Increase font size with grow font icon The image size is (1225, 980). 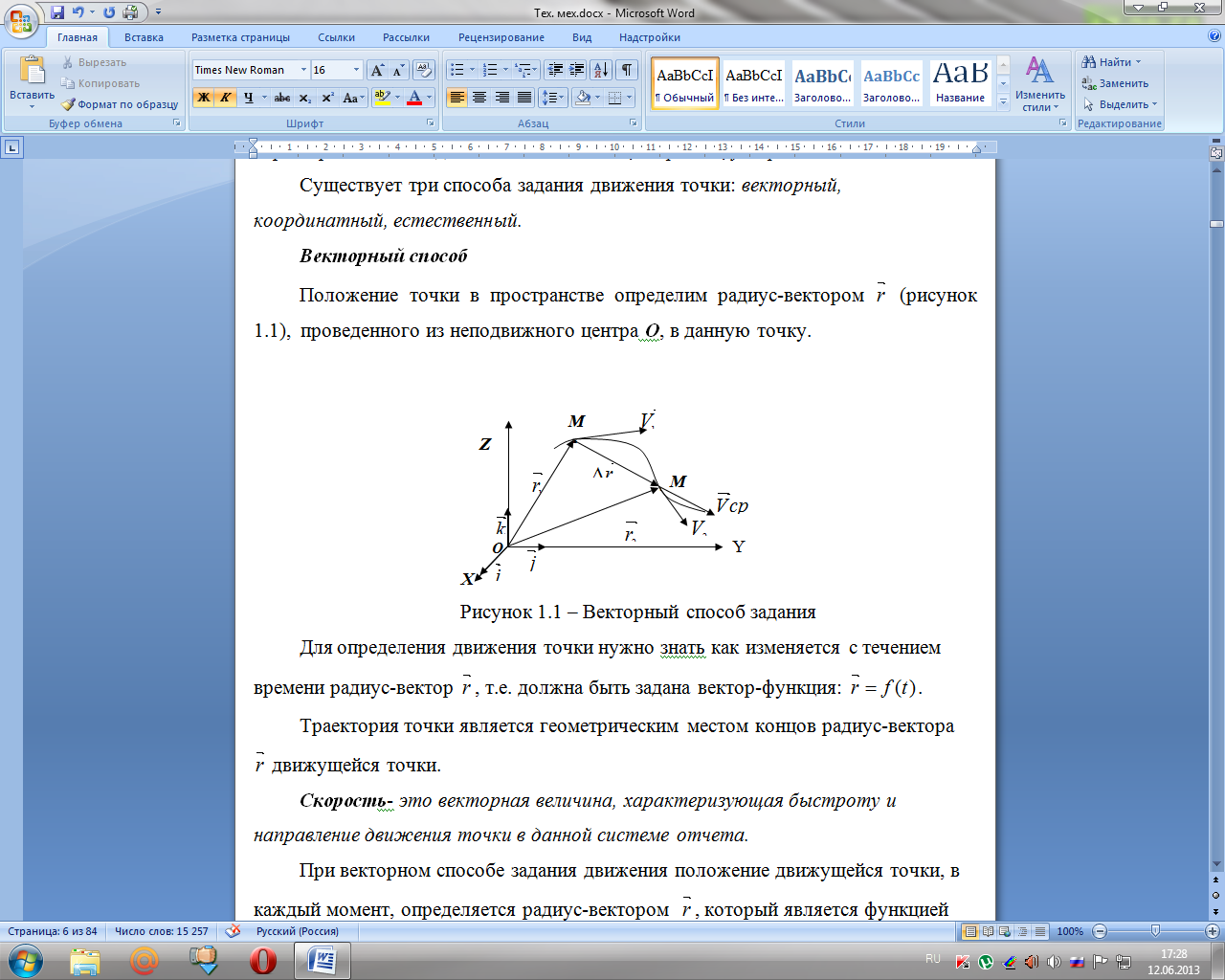[x=377, y=70]
